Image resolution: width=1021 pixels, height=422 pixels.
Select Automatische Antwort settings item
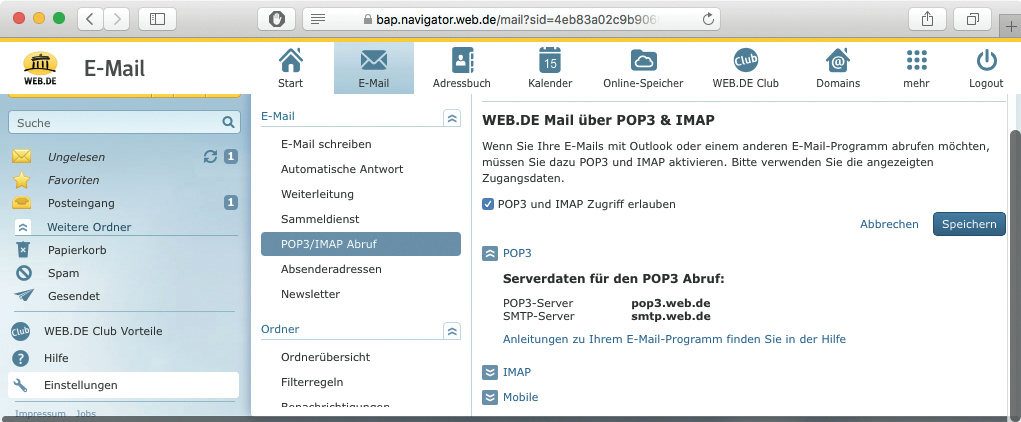342,169
